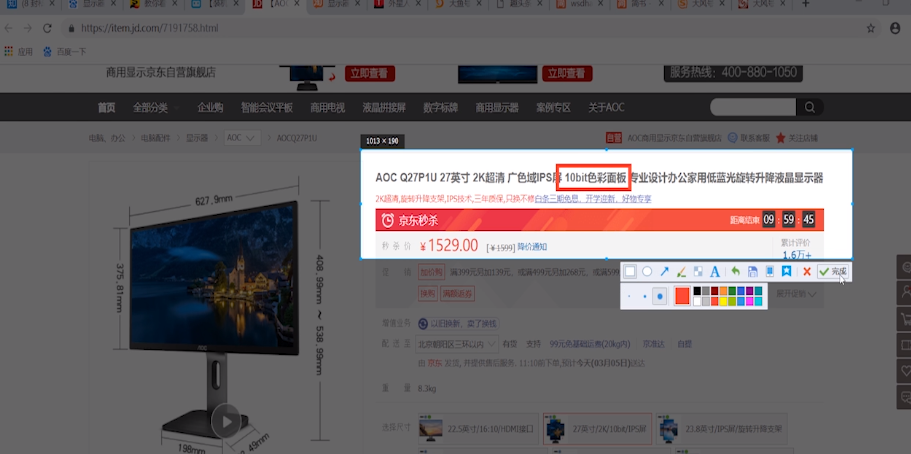The width and height of the screenshot is (911, 454).
Task: Choose the medium stroke size dot
Action: pos(644,296)
